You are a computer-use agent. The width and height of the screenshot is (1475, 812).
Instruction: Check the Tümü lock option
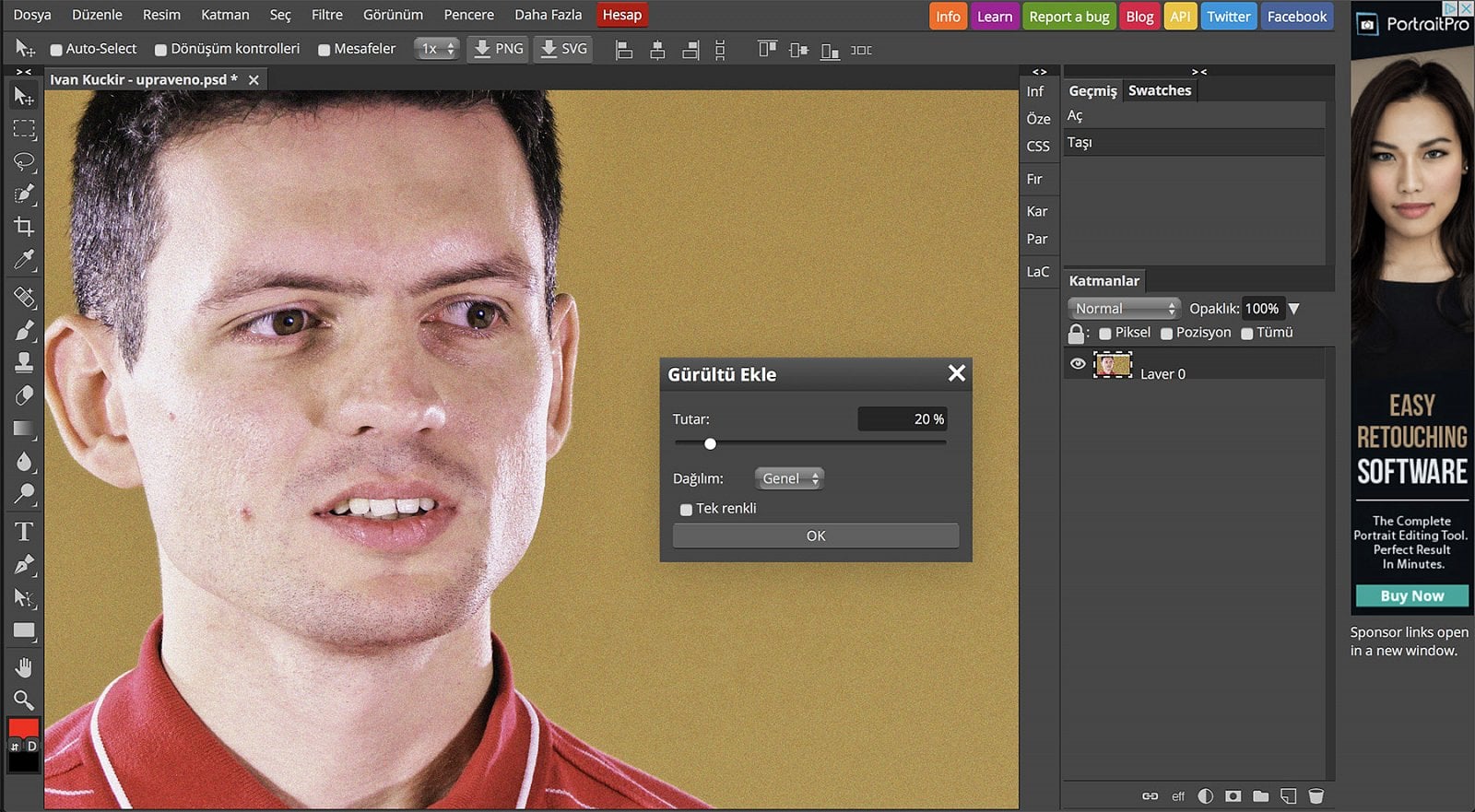click(x=1247, y=334)
